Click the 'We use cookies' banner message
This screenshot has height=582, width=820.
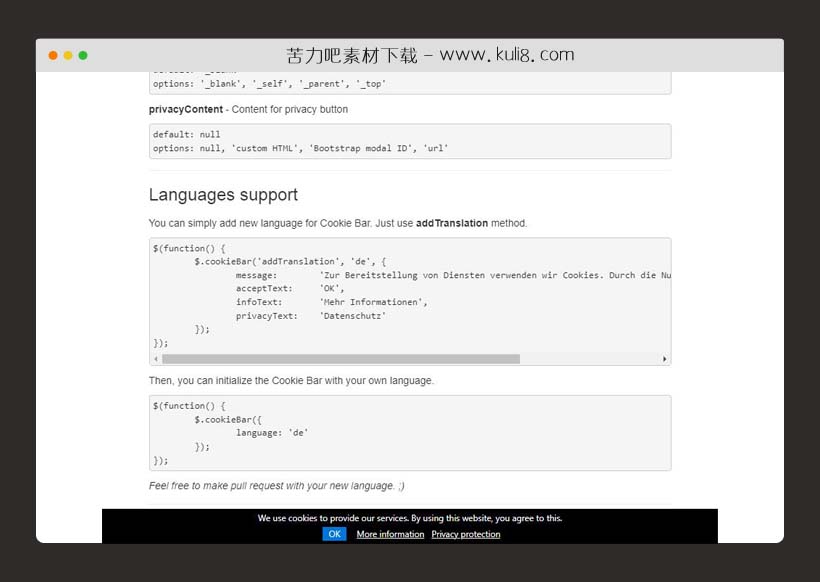pos(409,518)
